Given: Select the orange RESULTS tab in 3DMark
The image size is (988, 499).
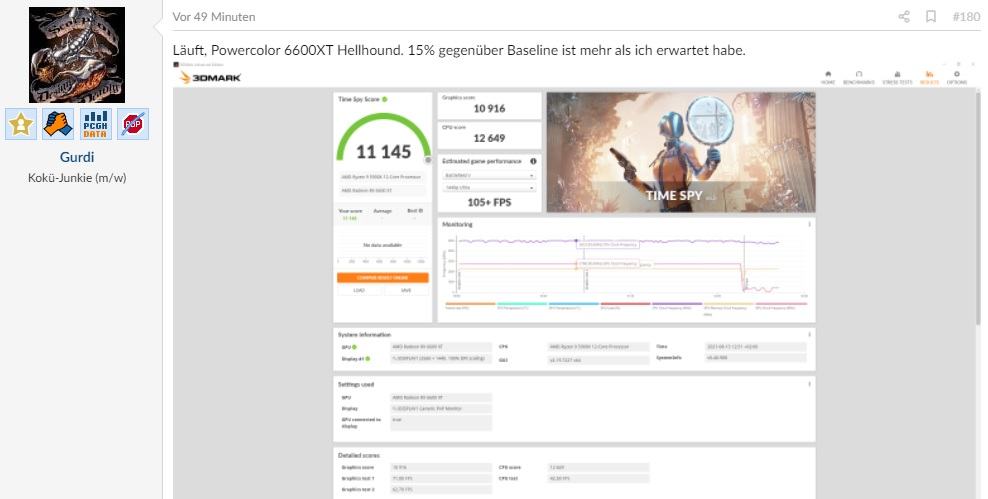Looking at the screenshot, I should point(929,77).
